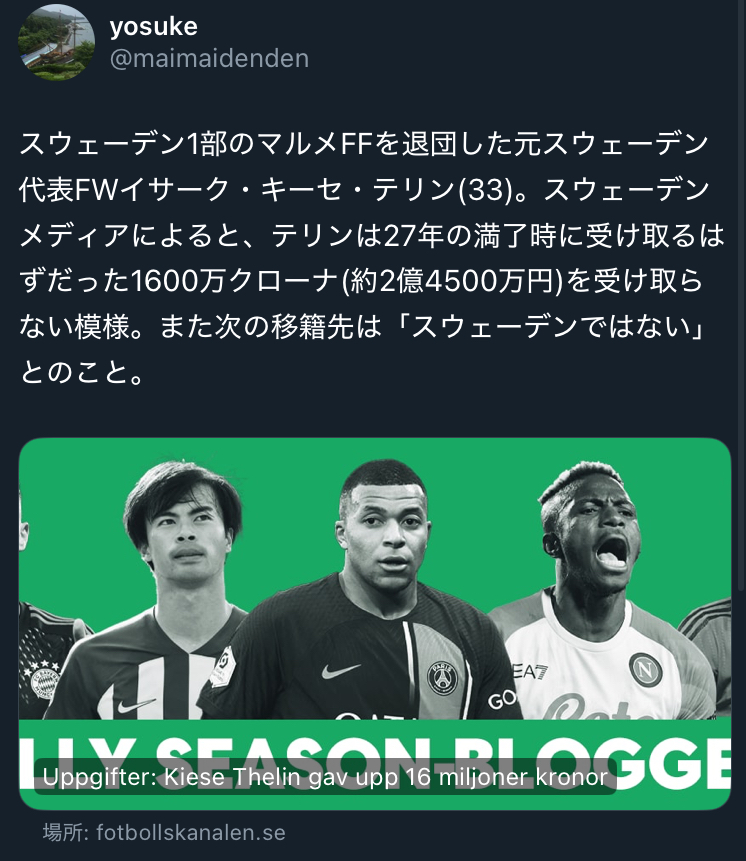Open the yosuke display name
Image resolution: width=746 pixels, height=861 pixels.
tap(154, 27)
